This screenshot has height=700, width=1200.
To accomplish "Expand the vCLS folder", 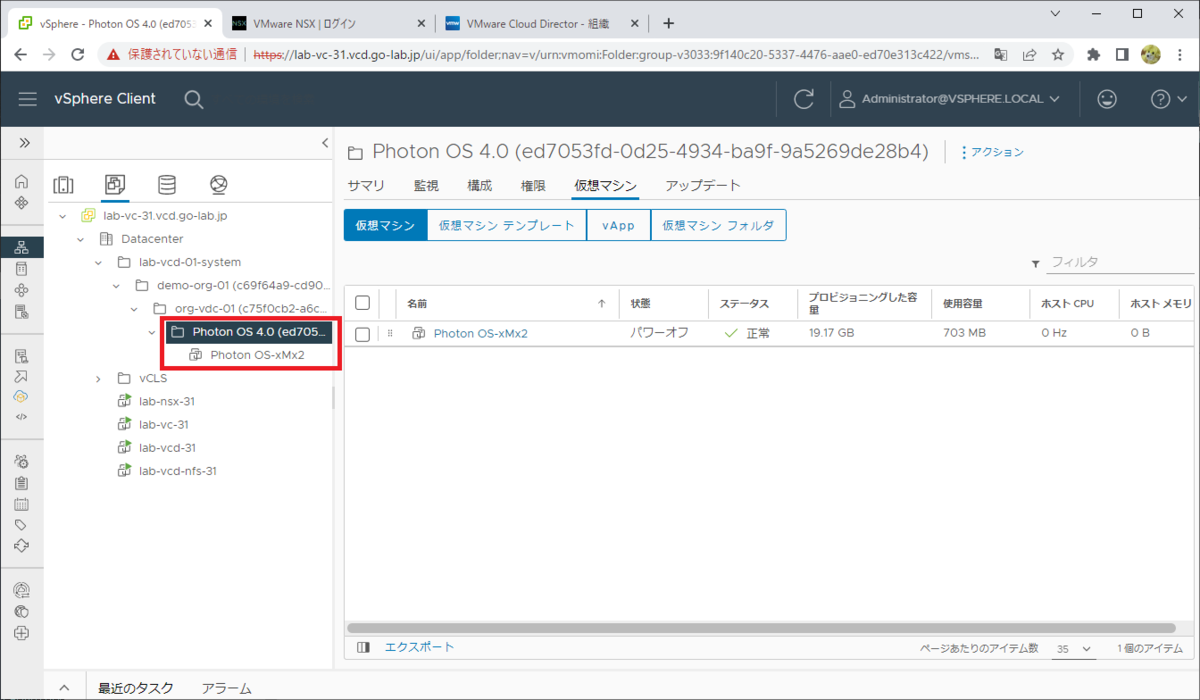I will tap(98, 379).
